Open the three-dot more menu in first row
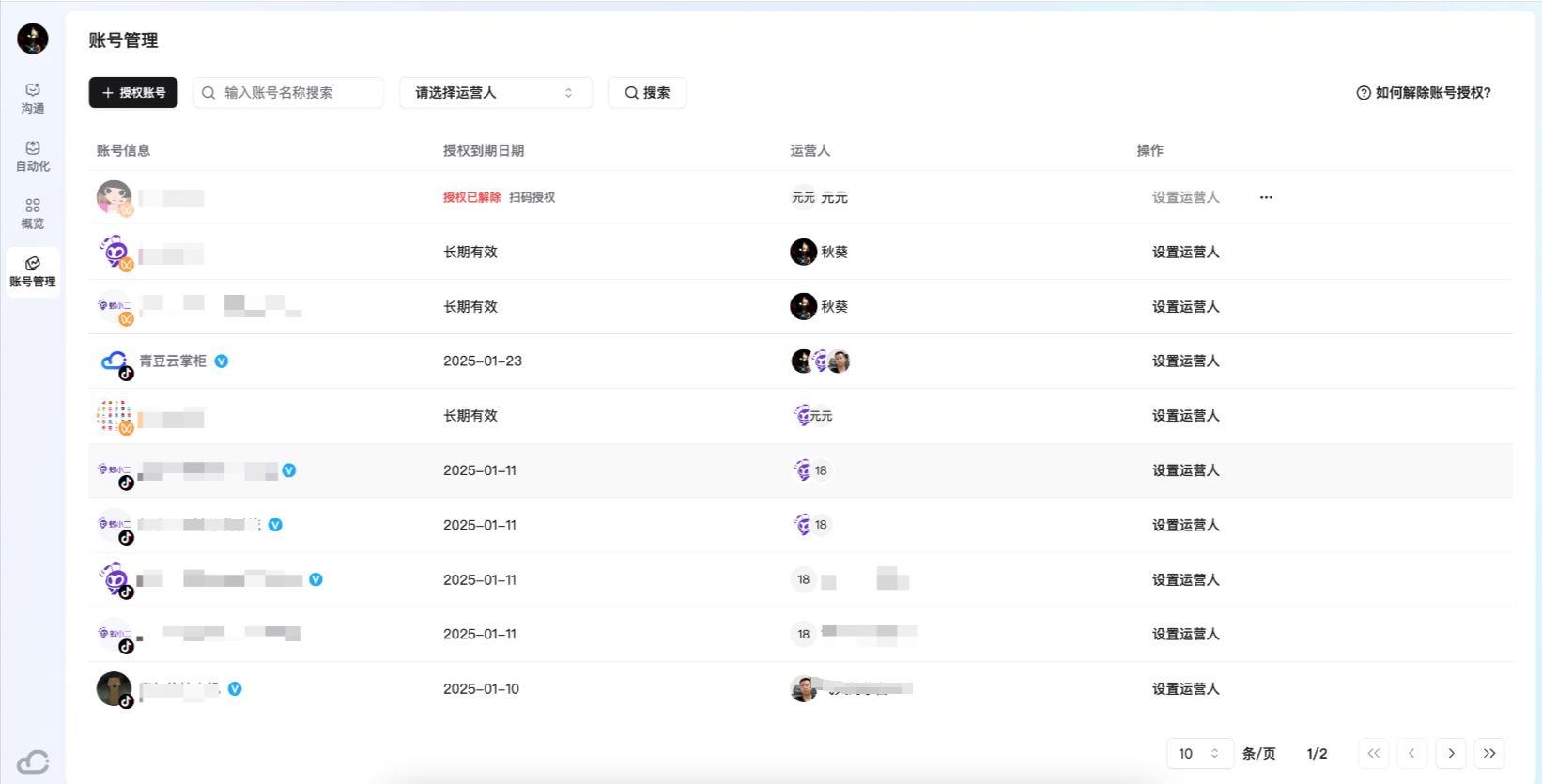This screenshot has width=1542, height=784. [x=1266, y=197]
